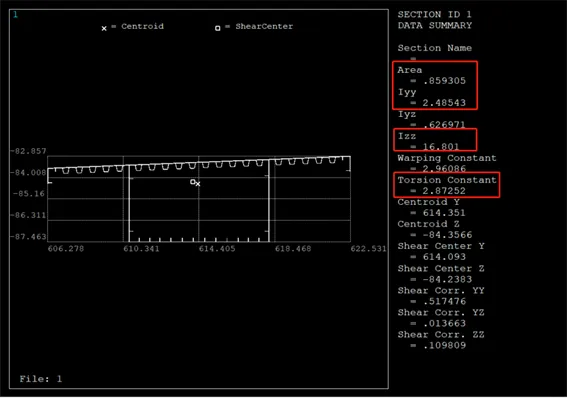The width and height of the screenshot is (567, 398).
Task: Click the 'Shear Corr. YZ' label
Action: 441,313
